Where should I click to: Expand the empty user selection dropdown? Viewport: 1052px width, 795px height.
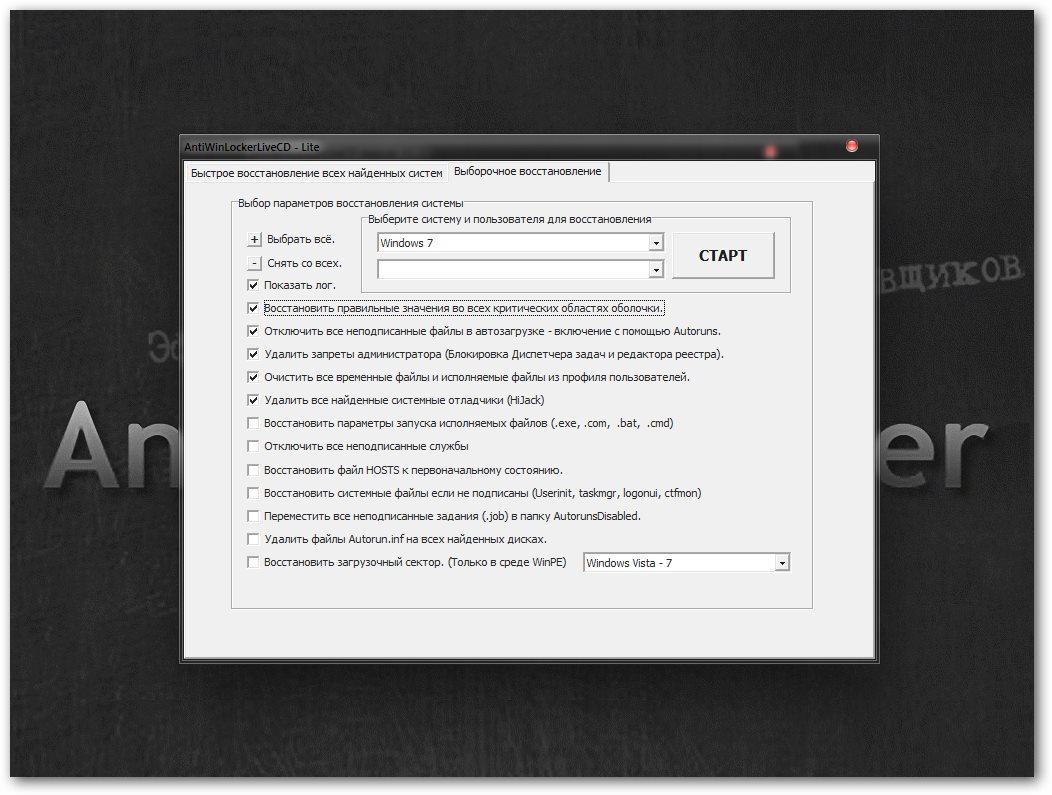tap(656, 269)
